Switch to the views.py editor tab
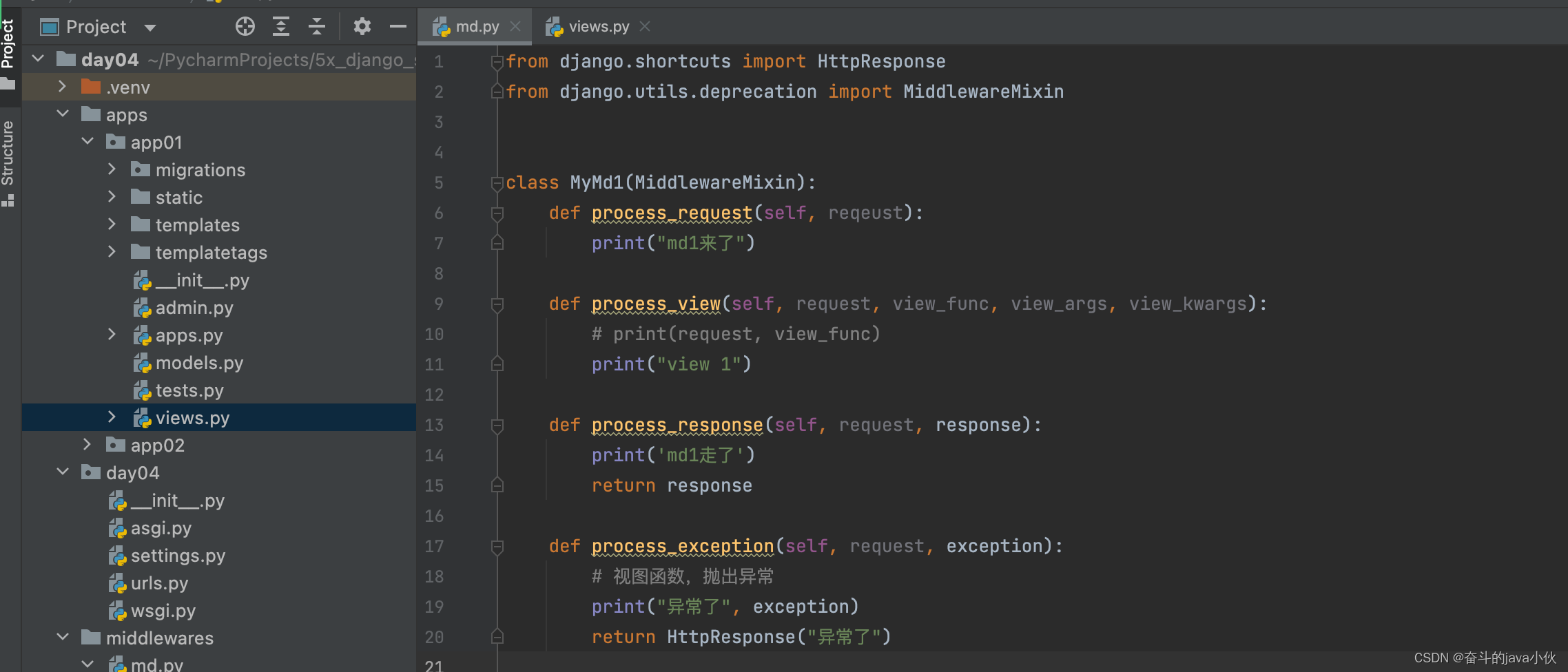The image size is (1568, 672). [598, 27]
